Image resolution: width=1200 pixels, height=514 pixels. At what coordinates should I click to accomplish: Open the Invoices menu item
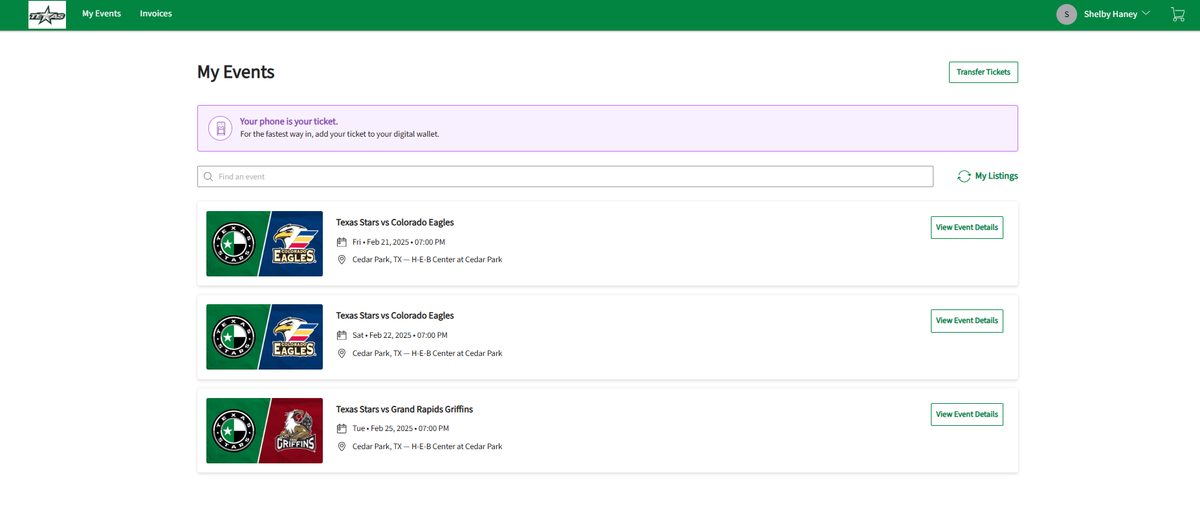(x=156, y=14)
